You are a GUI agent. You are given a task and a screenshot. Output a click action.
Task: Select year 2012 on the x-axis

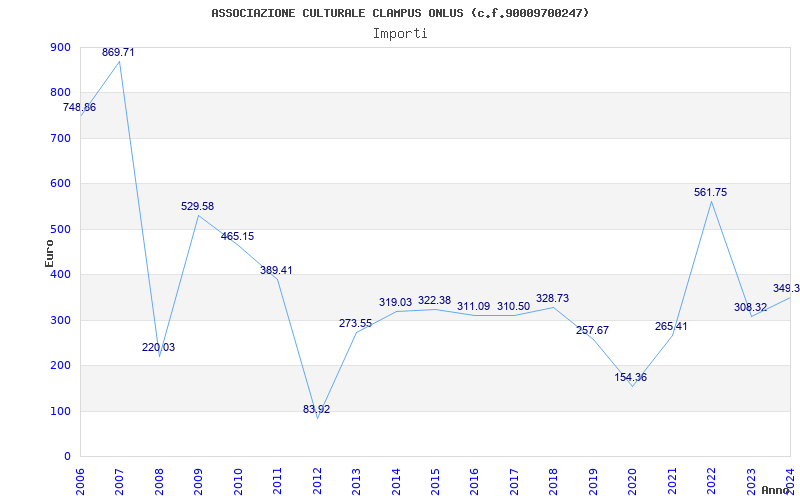click(x=316, y=481)
